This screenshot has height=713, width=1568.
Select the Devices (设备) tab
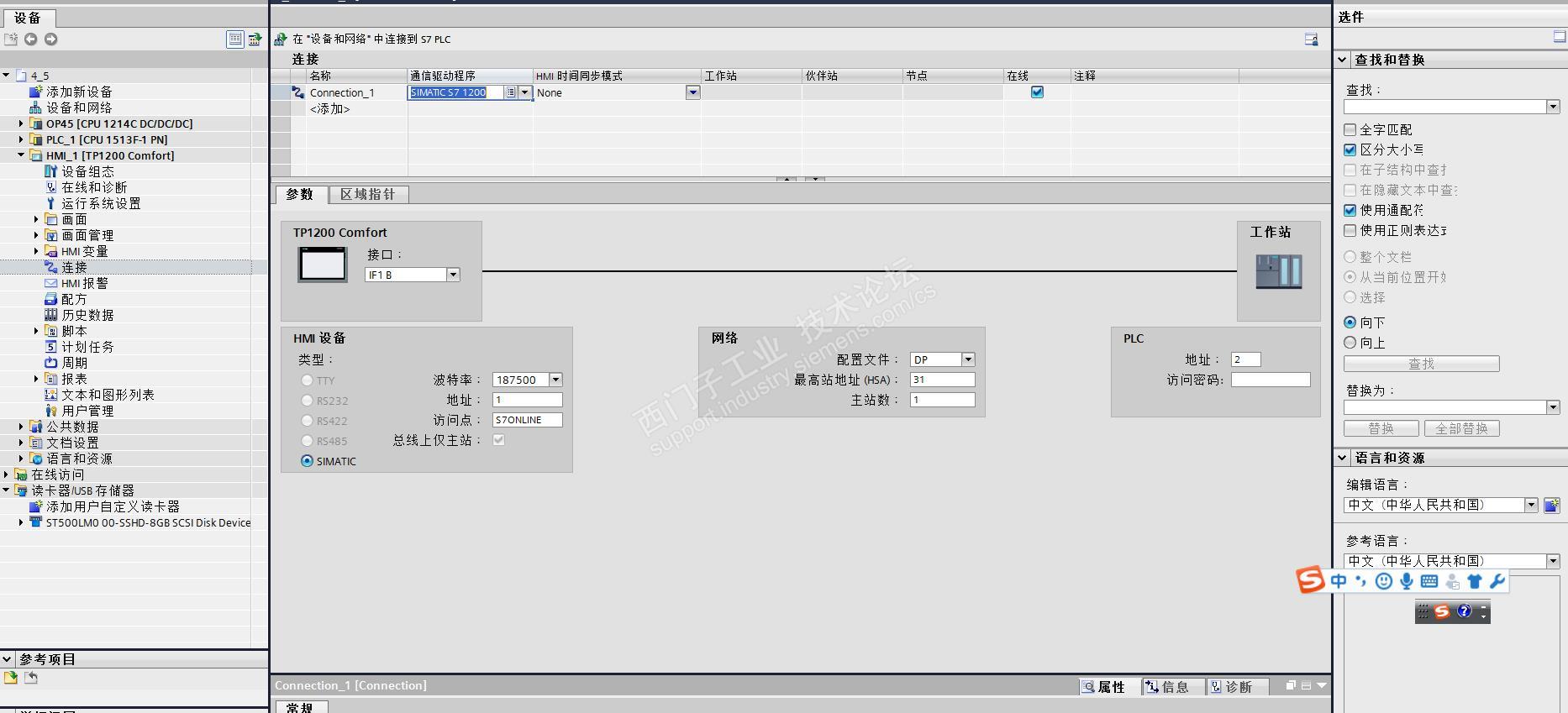(28, 18)
